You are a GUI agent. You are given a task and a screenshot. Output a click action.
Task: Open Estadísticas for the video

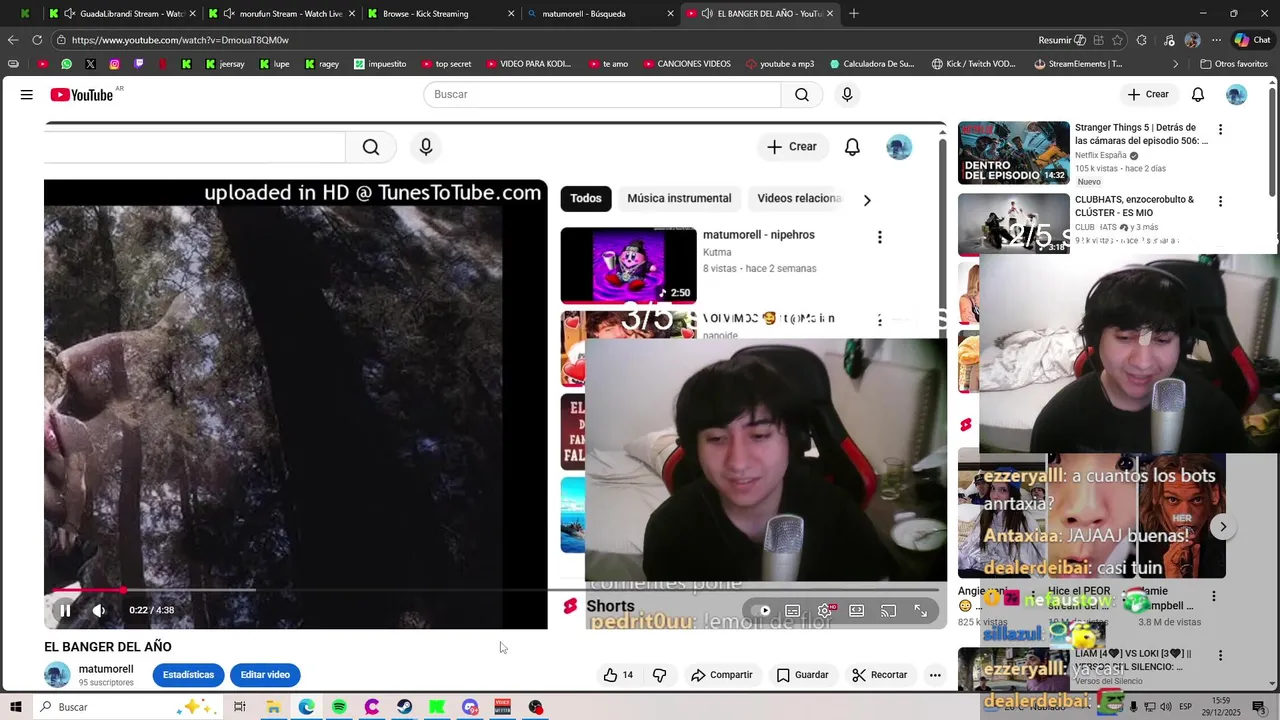(188, 675)
